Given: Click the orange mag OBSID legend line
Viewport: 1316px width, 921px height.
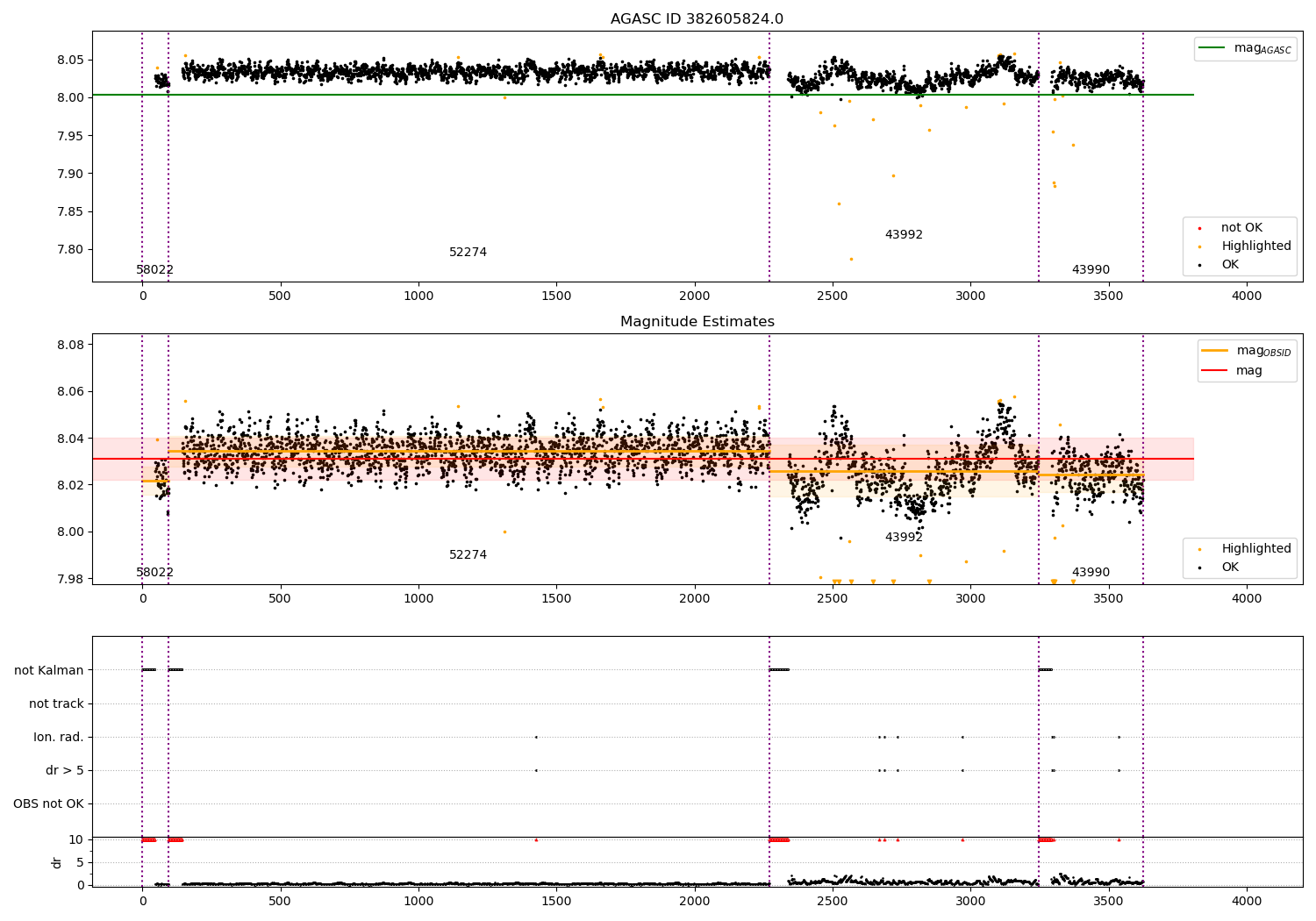Looking at the screenshot, I should tap(1215, 351).
